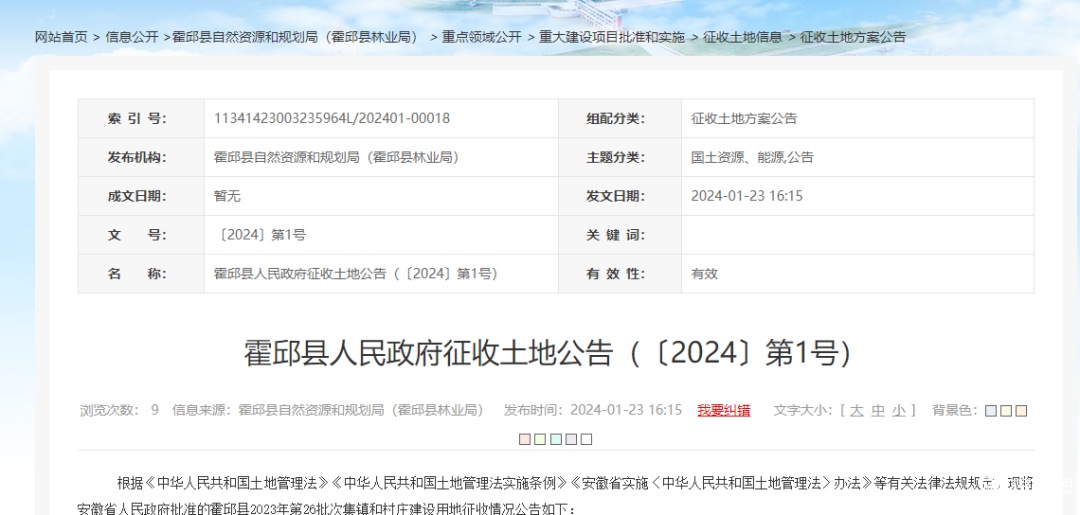The image size is (1080, 515).
Task: Open 征收土地信息 breadcrumb link
Action: (742, 37)
